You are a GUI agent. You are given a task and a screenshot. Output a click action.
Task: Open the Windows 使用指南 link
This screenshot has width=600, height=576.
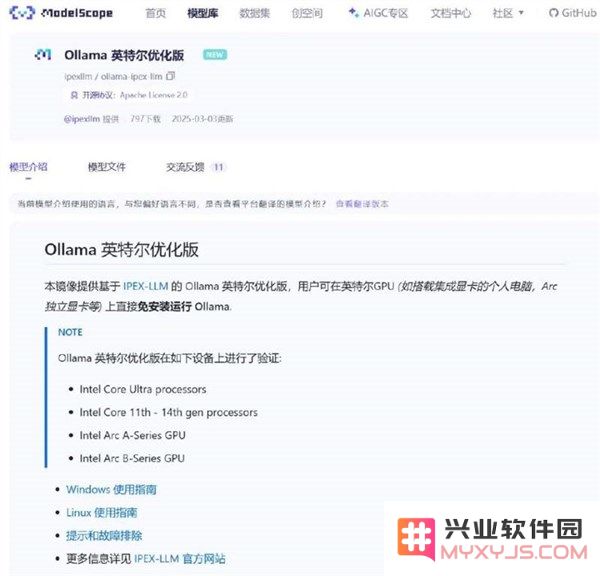111,490
